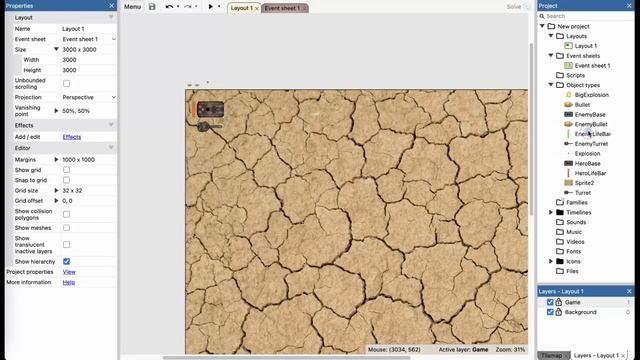Enable Show translucent inactive layers checkbox
The height and width of the screenshot is (360, 640).
pyautogui.click(x=66, y=244)
